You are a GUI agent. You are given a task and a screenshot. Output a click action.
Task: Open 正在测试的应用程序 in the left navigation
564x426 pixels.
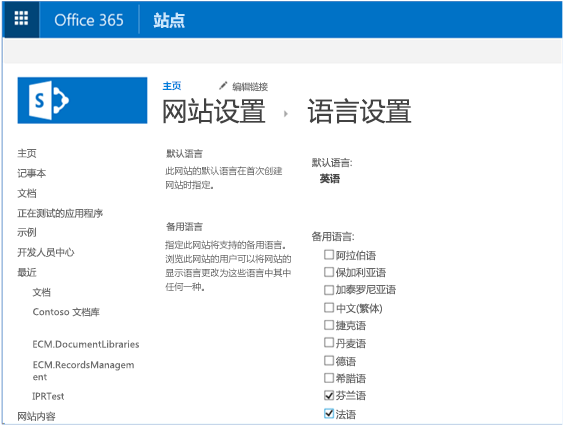click(60, 213)
